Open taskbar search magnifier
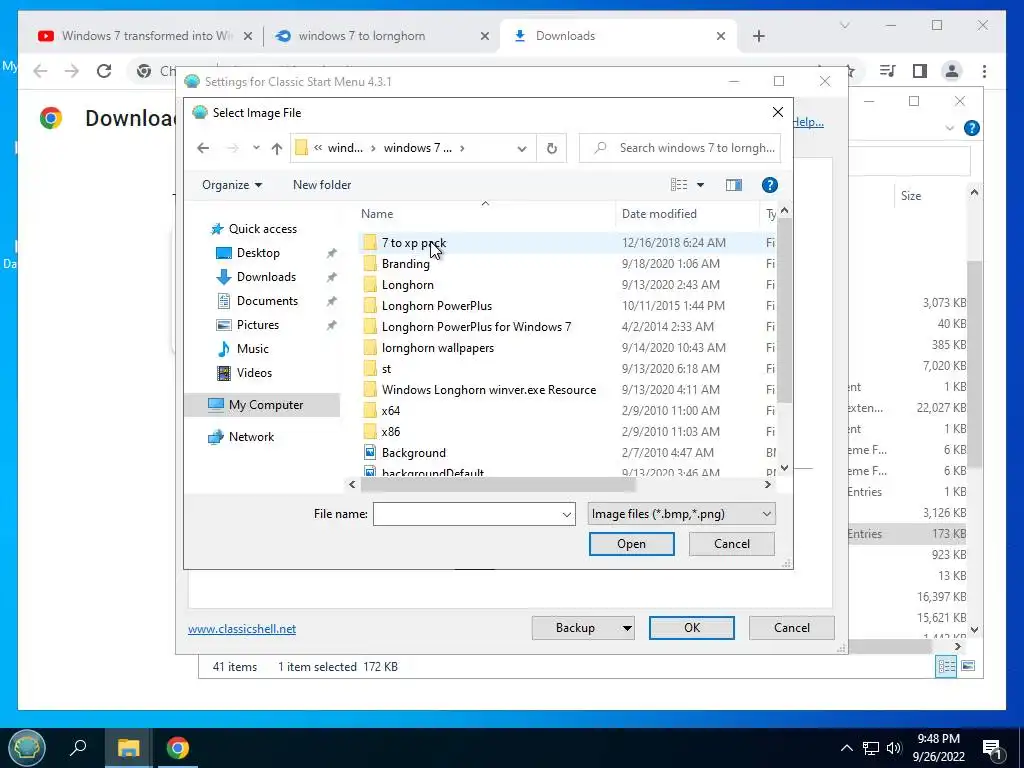The width and height of the screenshot is (1024, 768). coord(78,748)
